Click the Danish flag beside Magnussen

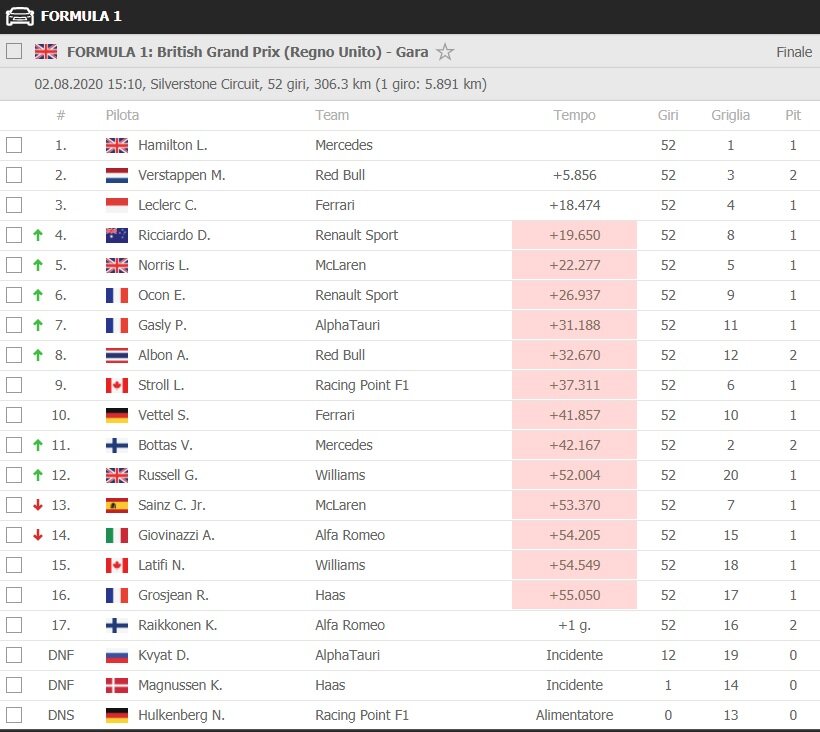[x=117, y=685]
